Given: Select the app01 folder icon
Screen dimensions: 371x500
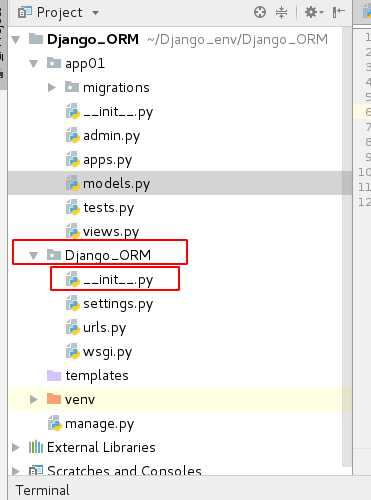Looking at the screenshot, I should pyautogui.click(x=54, y=63).
